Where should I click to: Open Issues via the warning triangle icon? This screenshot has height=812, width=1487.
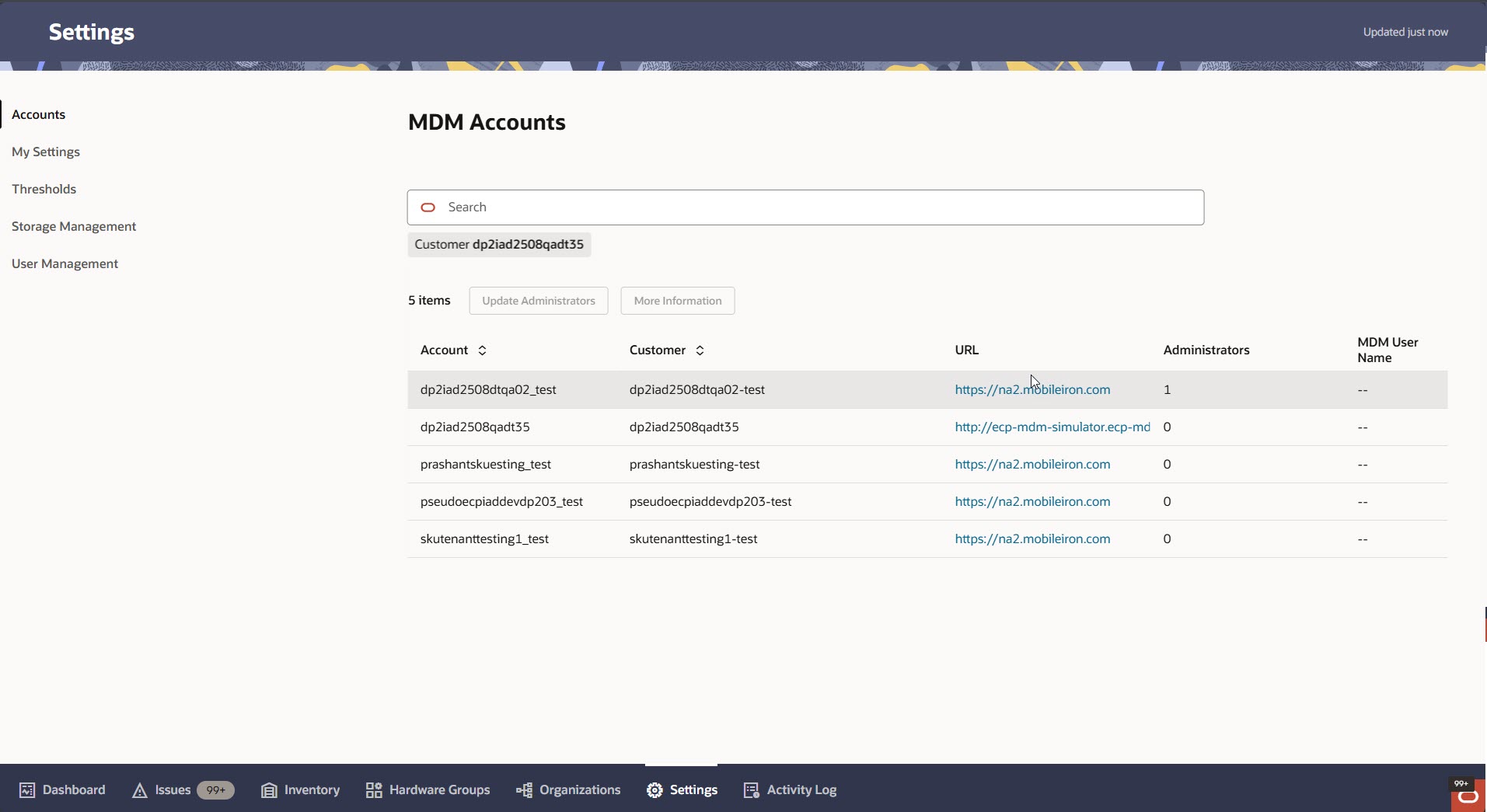pos(141,790)
